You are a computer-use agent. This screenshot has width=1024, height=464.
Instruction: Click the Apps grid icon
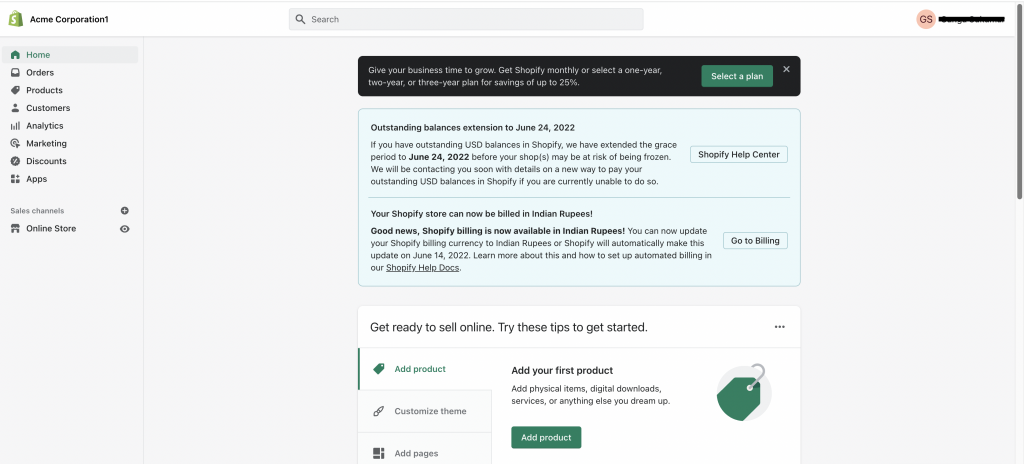[x=15, y=178]
